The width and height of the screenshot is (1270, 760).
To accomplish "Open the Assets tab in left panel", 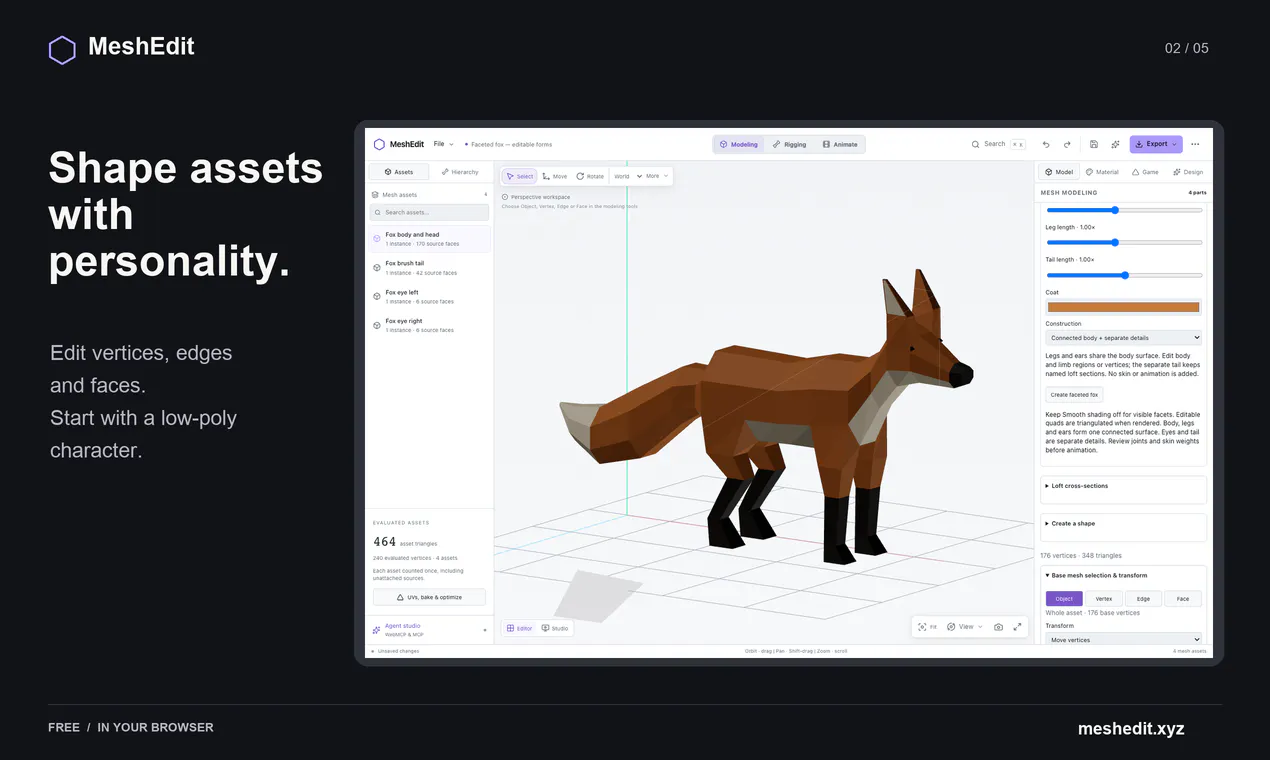I will point(399,172).
